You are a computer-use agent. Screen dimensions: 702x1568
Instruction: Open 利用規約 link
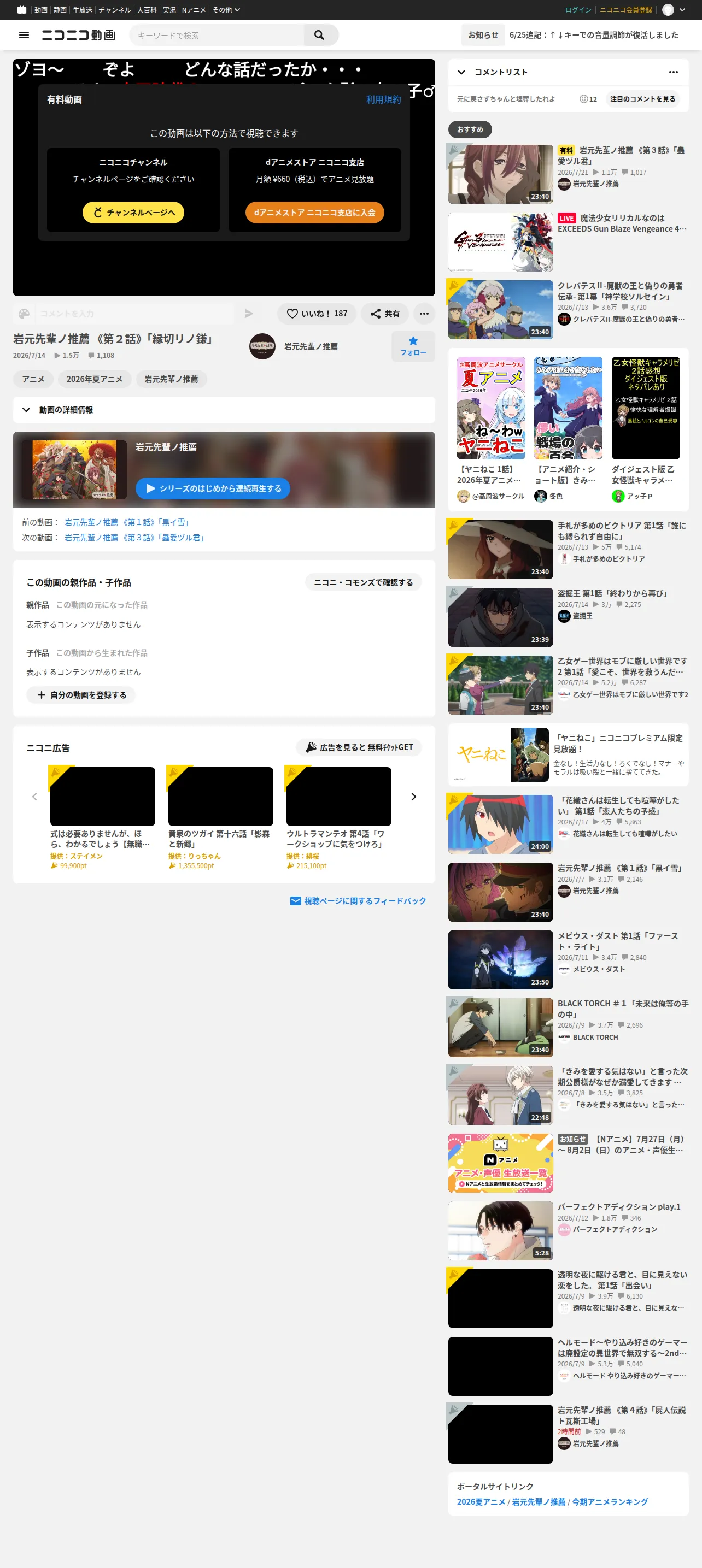383,99
